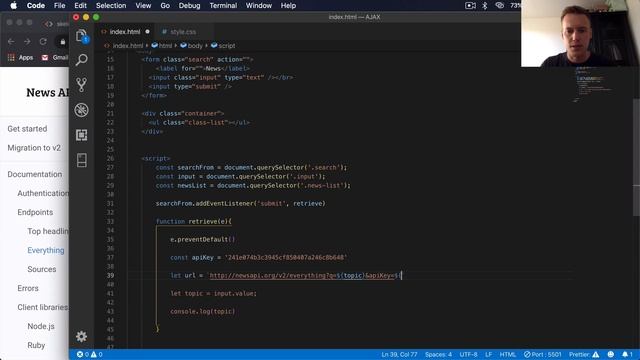The width and height of the screenshot is (640, 360).
Task: Click the script breadcrumb segment
Action: coord(223,46)
